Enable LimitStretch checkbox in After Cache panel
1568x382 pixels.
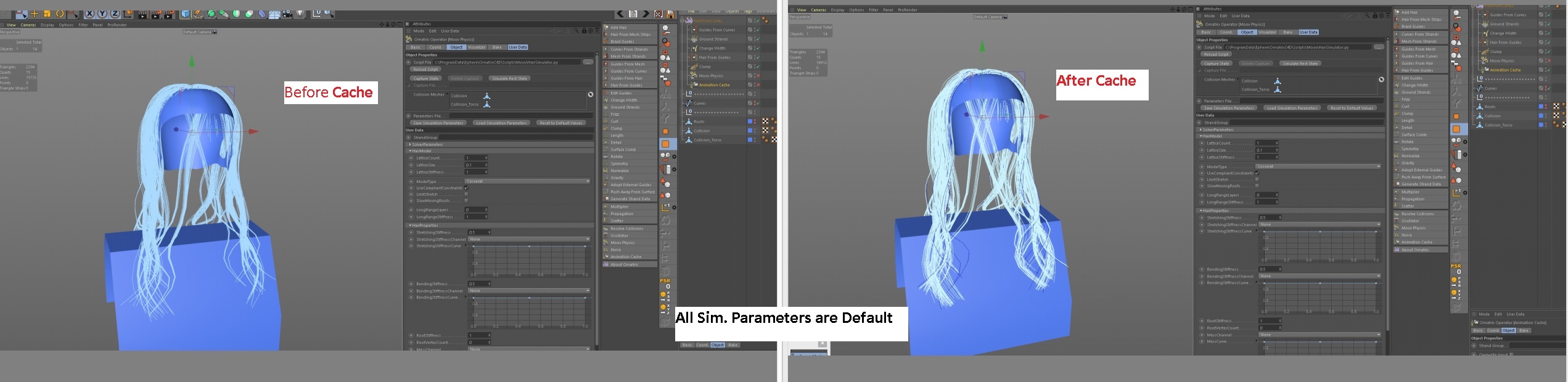point(1257,179)
